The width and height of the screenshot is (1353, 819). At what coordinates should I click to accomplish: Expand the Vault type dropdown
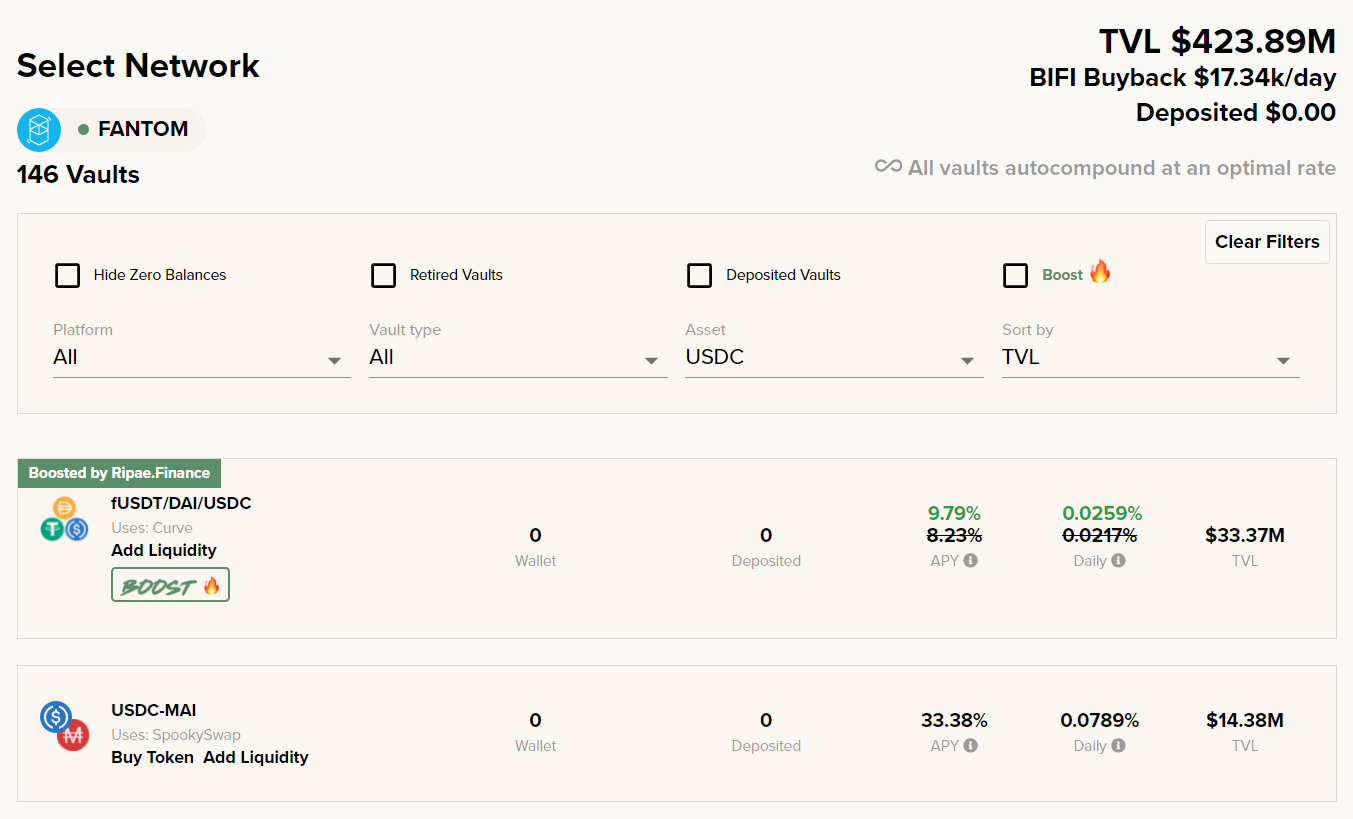point(517,358)
